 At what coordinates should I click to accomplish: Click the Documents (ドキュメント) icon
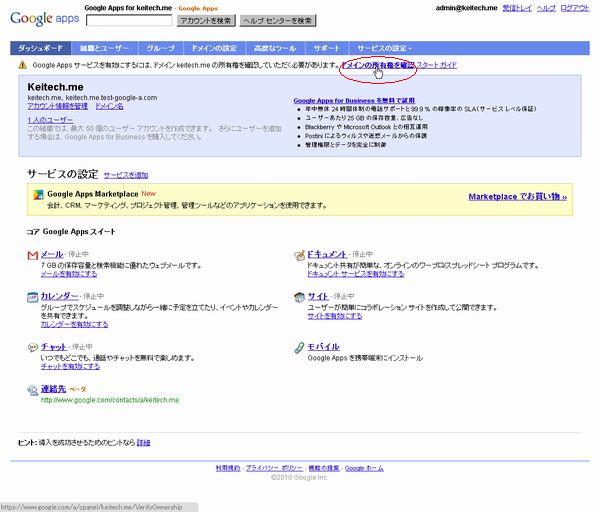click(299, 255)
